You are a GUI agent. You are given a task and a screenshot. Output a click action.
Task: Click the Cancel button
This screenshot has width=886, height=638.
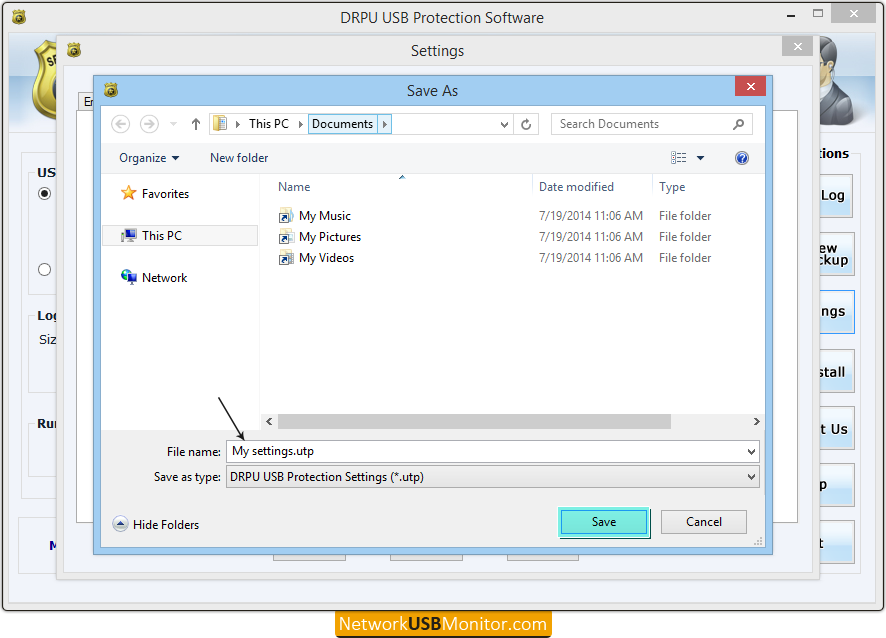click(703, 522)
